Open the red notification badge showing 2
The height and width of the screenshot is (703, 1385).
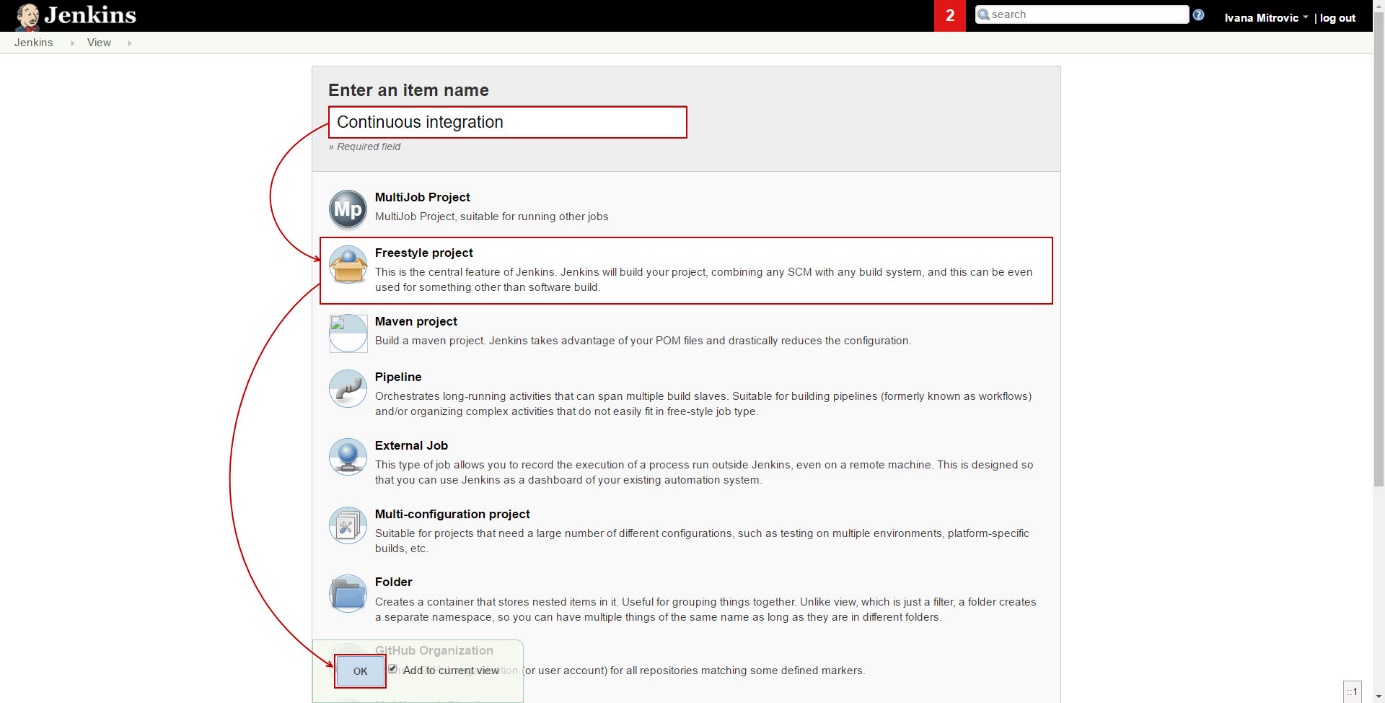coord(950,16)
